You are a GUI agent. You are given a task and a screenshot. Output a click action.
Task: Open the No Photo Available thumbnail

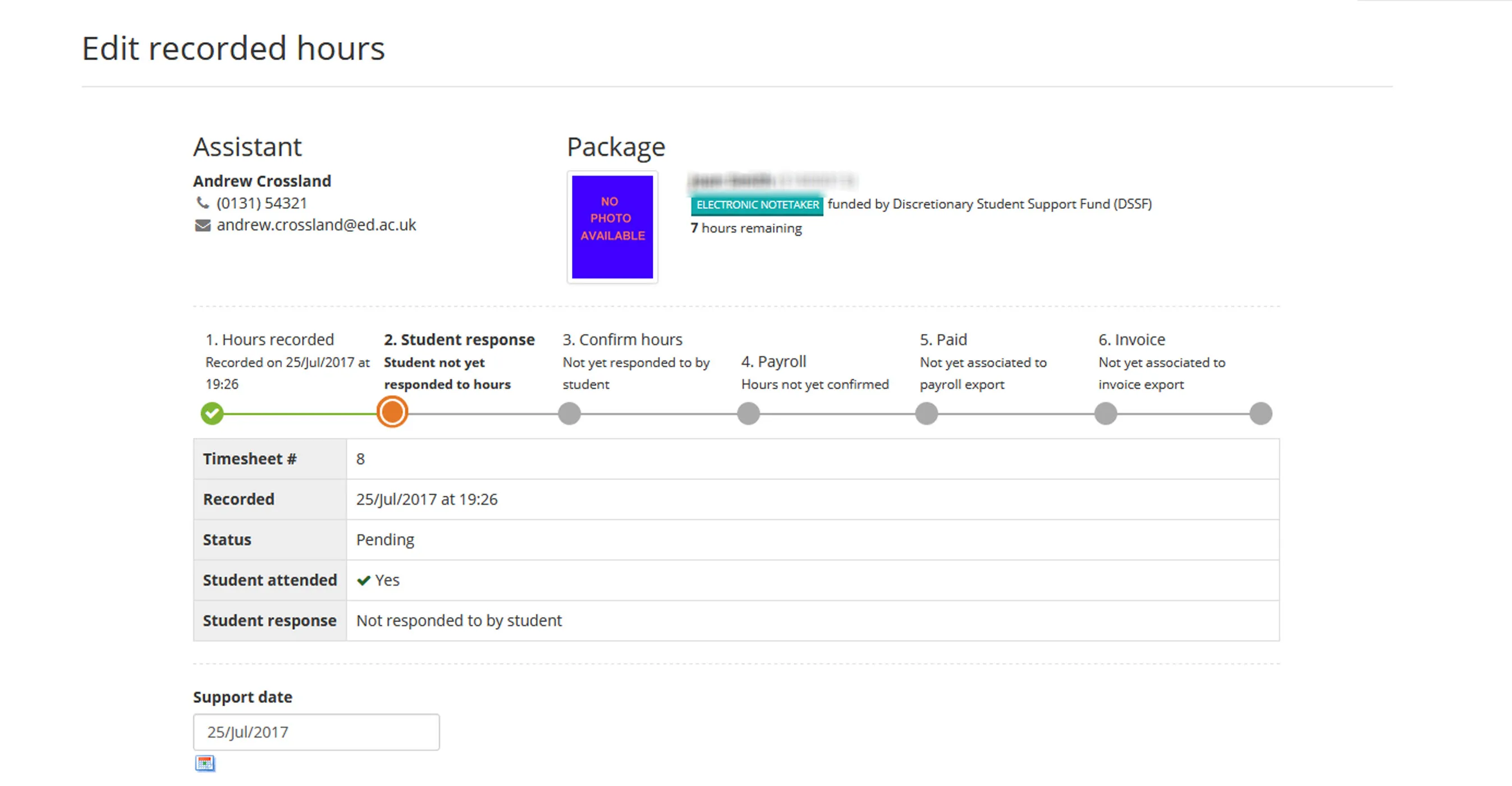(x=612, y=227)
